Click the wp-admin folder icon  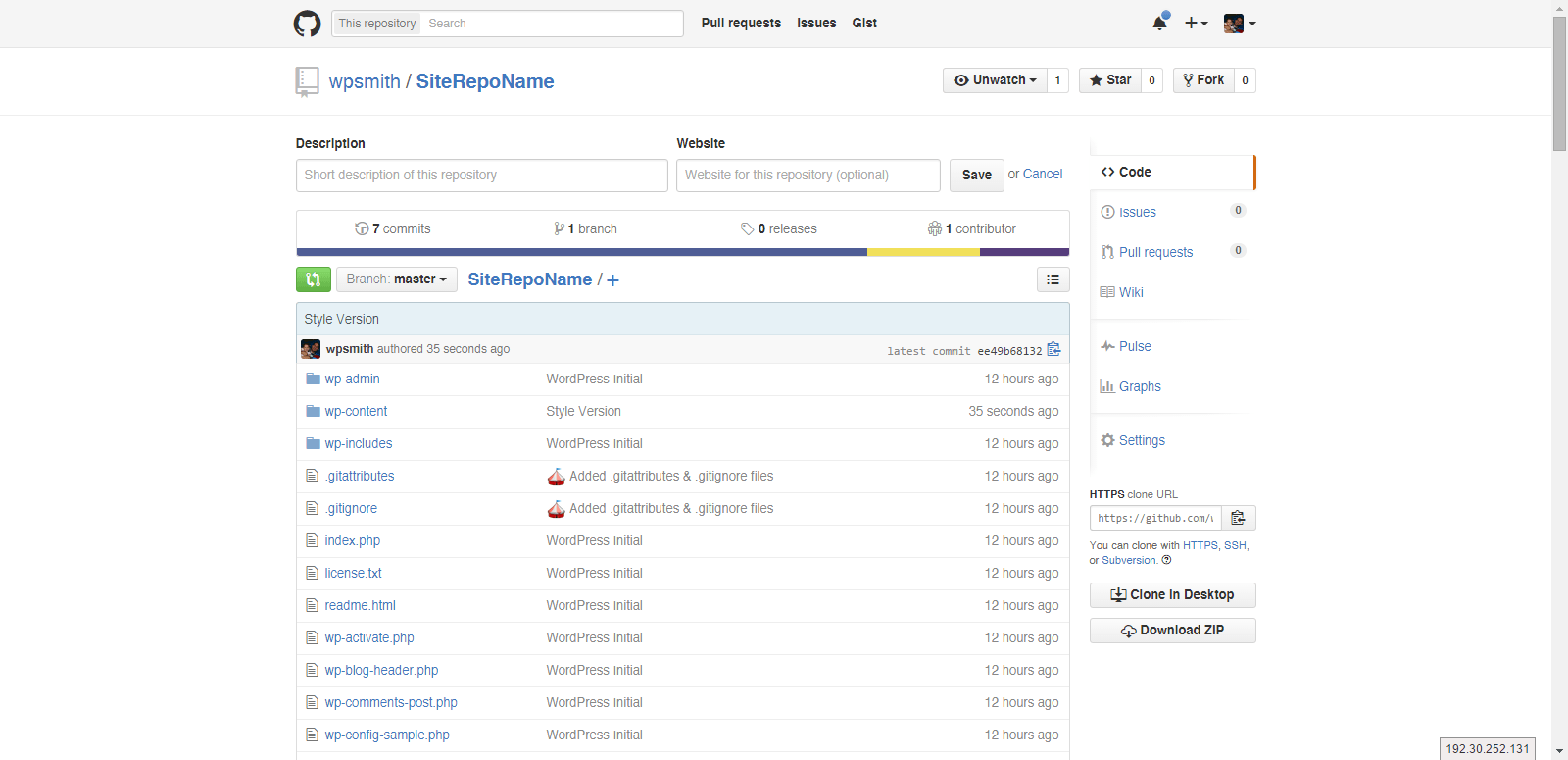[313, 379]
